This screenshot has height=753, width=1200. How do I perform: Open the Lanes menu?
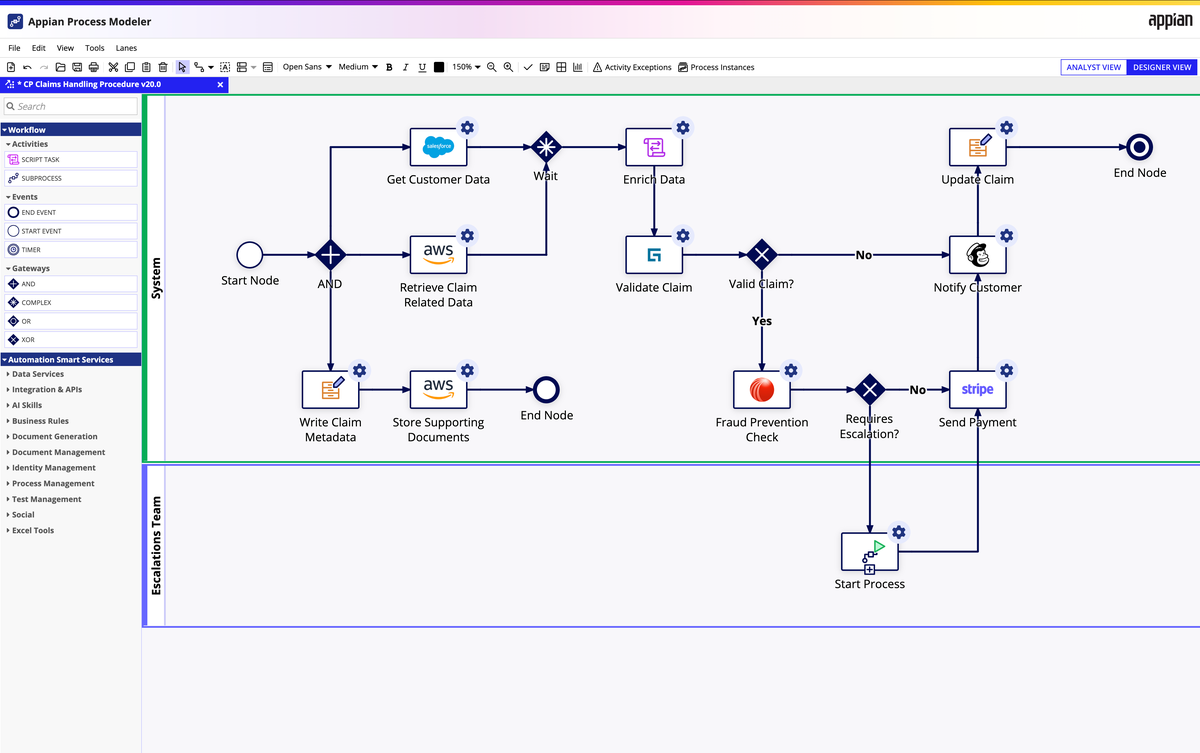click(126, 48)
